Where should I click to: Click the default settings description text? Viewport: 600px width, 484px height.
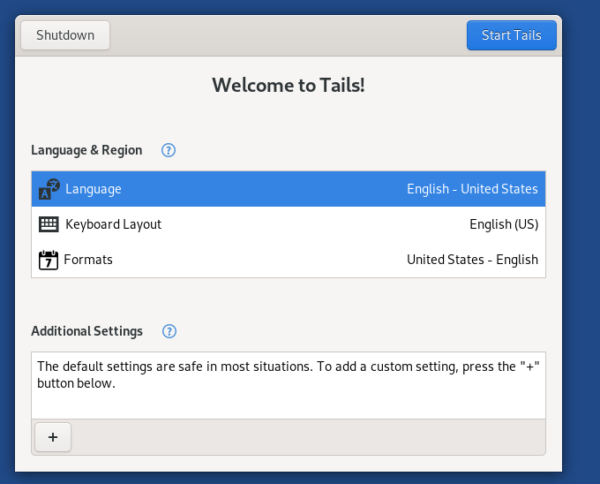coord(288,375)
